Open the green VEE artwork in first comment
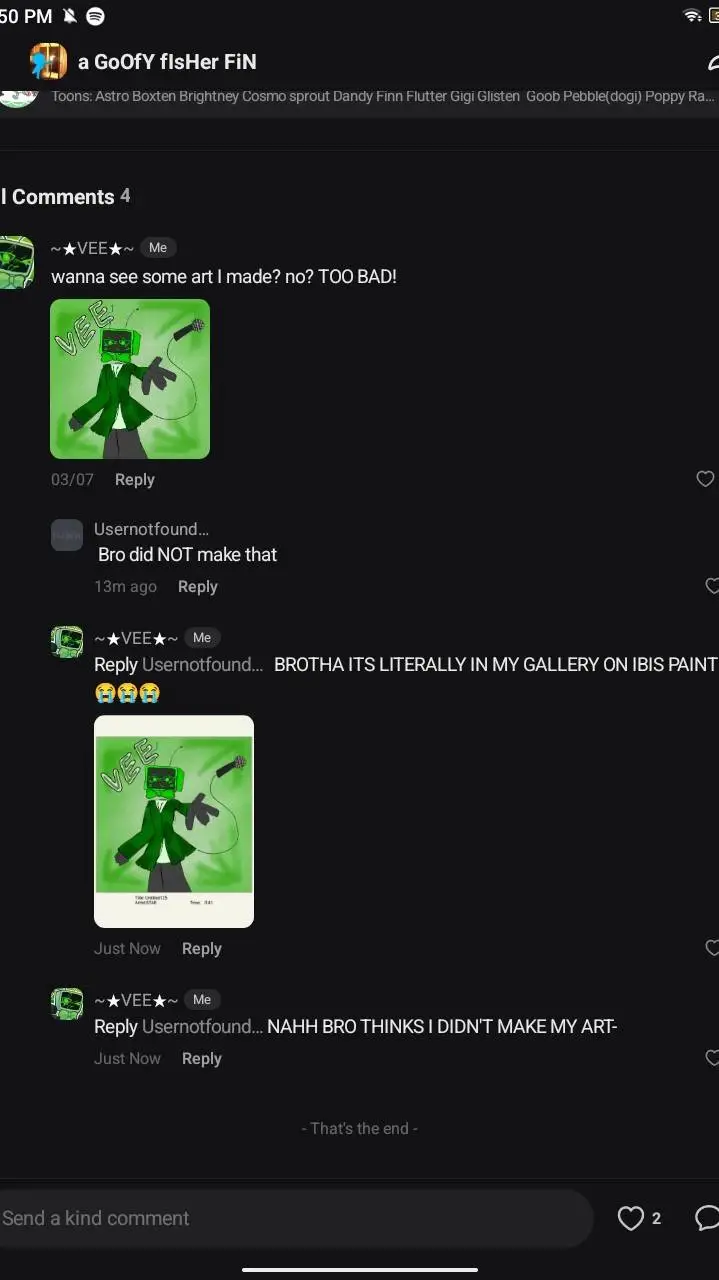 coord(130,379)
